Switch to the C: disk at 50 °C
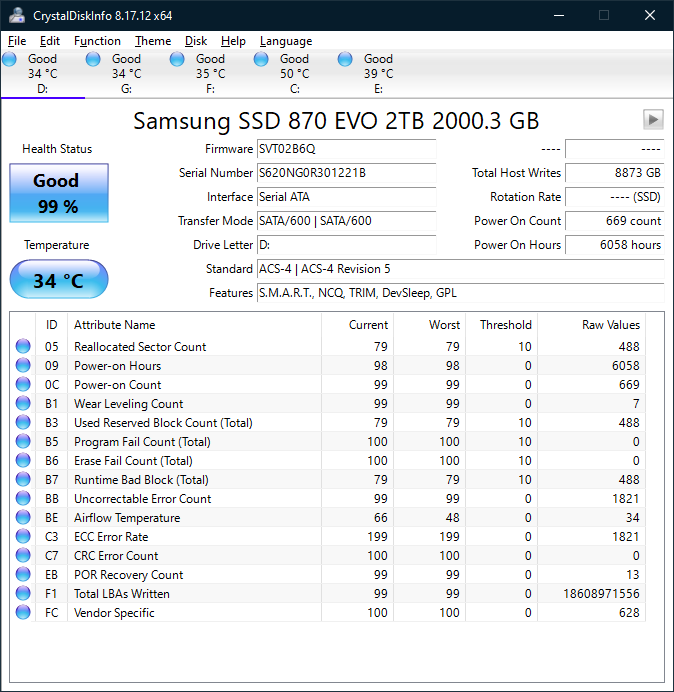Screen dimensions: 674x692 click(294, 74)
